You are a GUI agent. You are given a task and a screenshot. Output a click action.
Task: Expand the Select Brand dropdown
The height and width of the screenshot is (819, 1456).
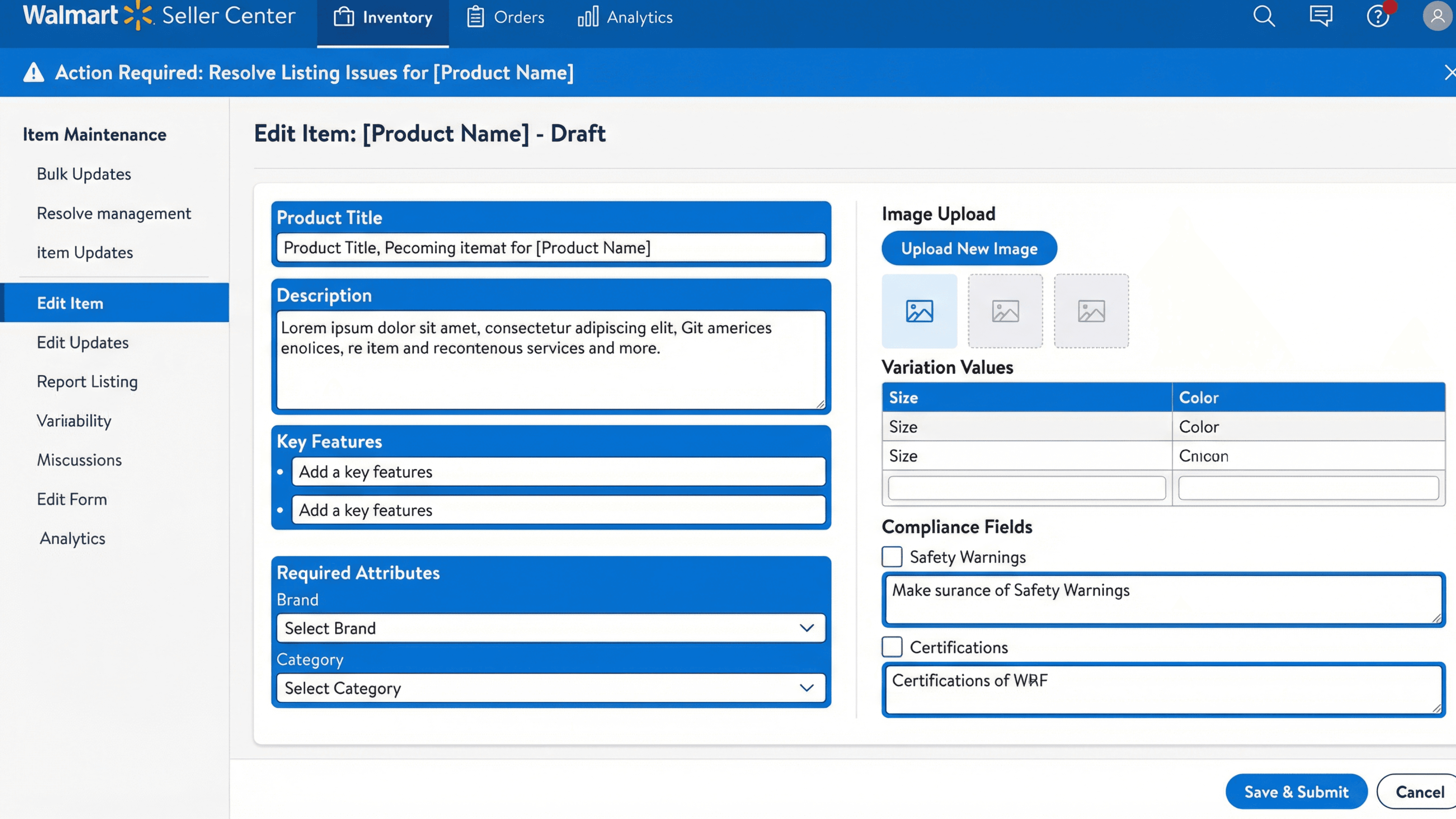[x=551, y=628]
